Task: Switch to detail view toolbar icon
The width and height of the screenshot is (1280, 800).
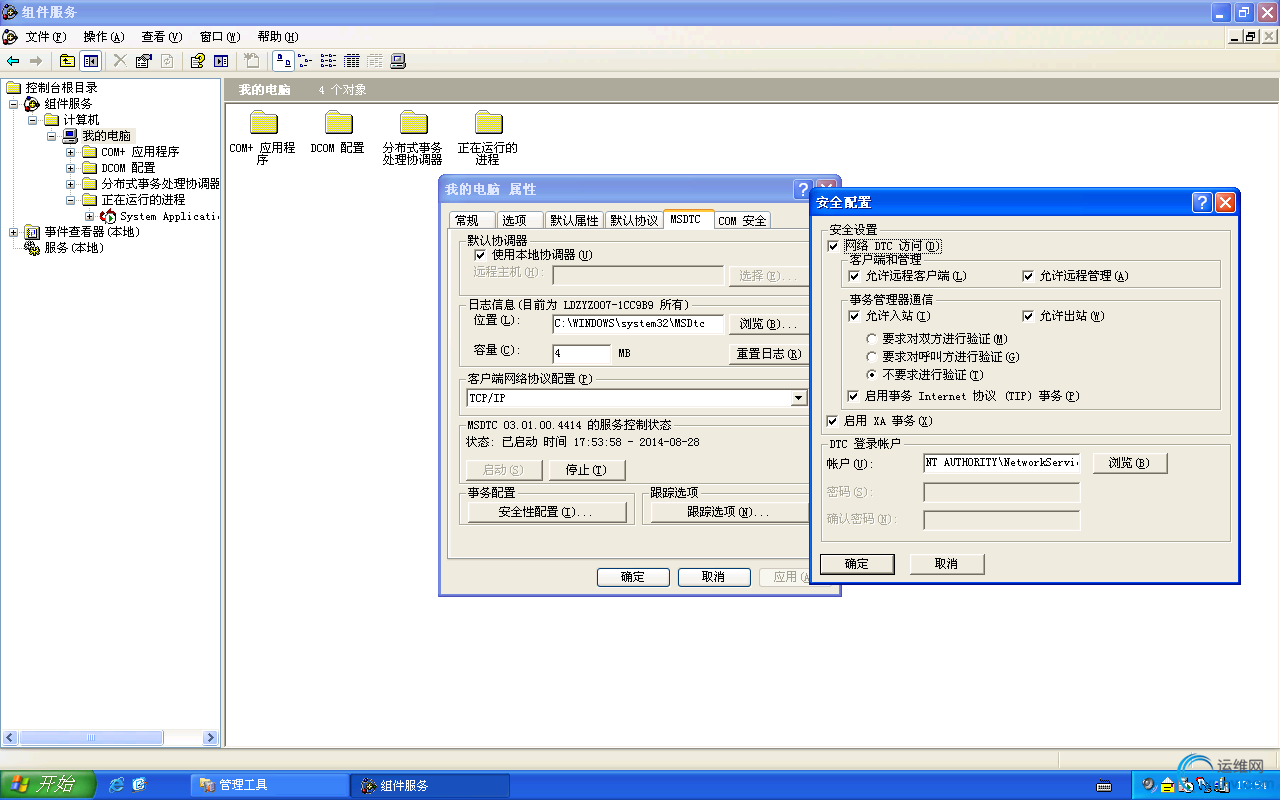Action: 352,61
